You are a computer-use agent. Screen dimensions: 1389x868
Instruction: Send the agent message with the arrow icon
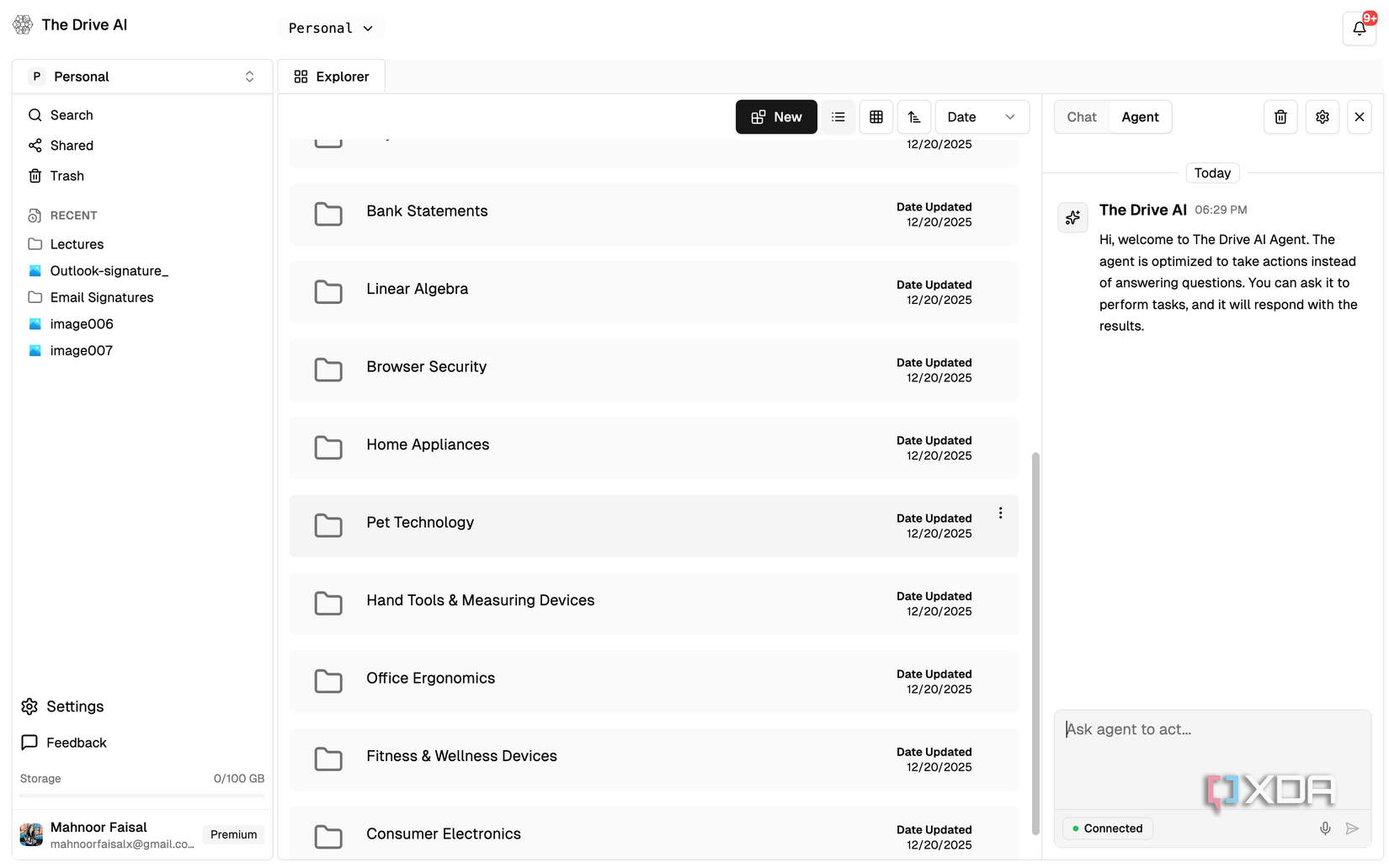1353,828
